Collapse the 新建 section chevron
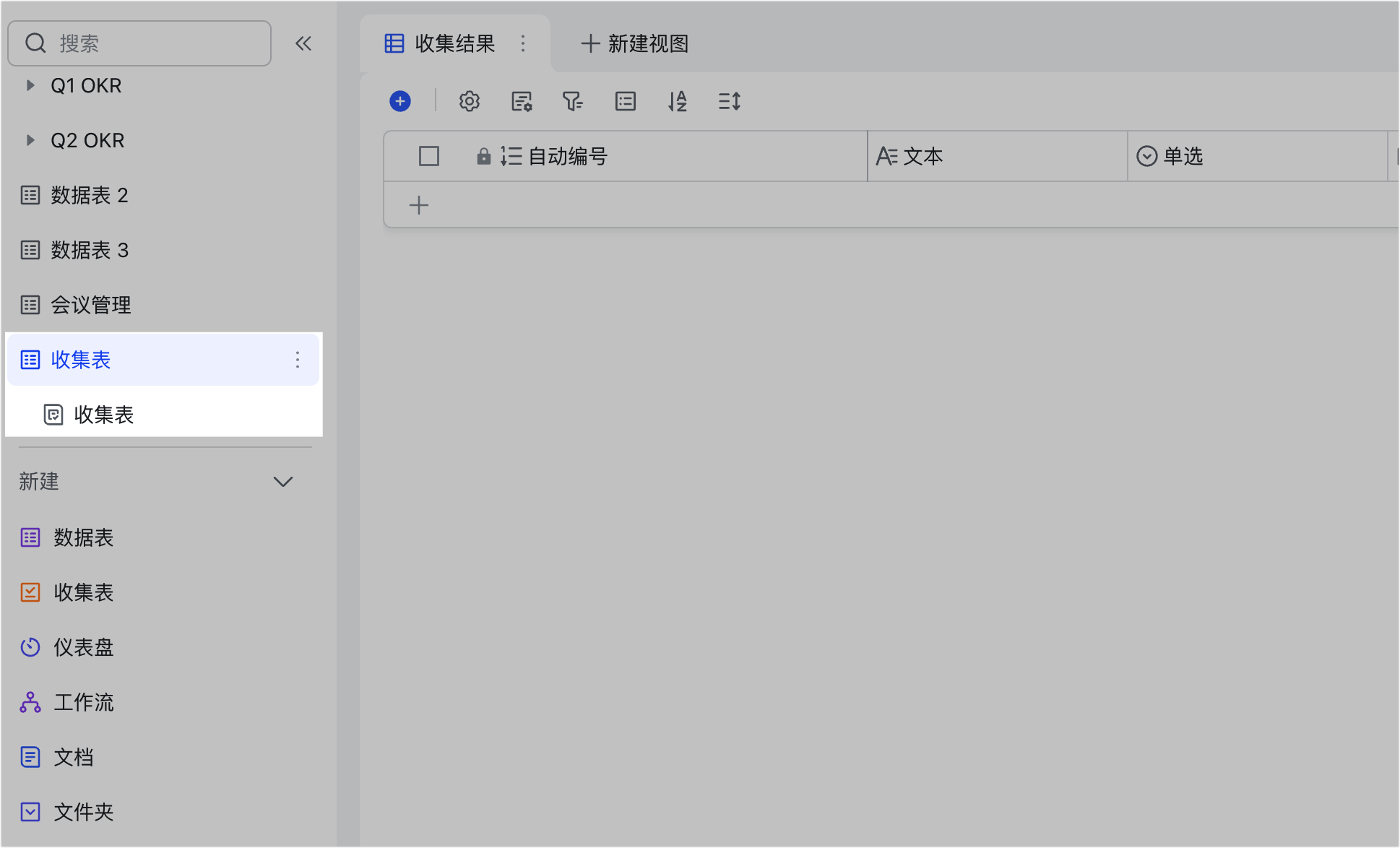Screen dimensions: 1400x848 pos(283,481)
